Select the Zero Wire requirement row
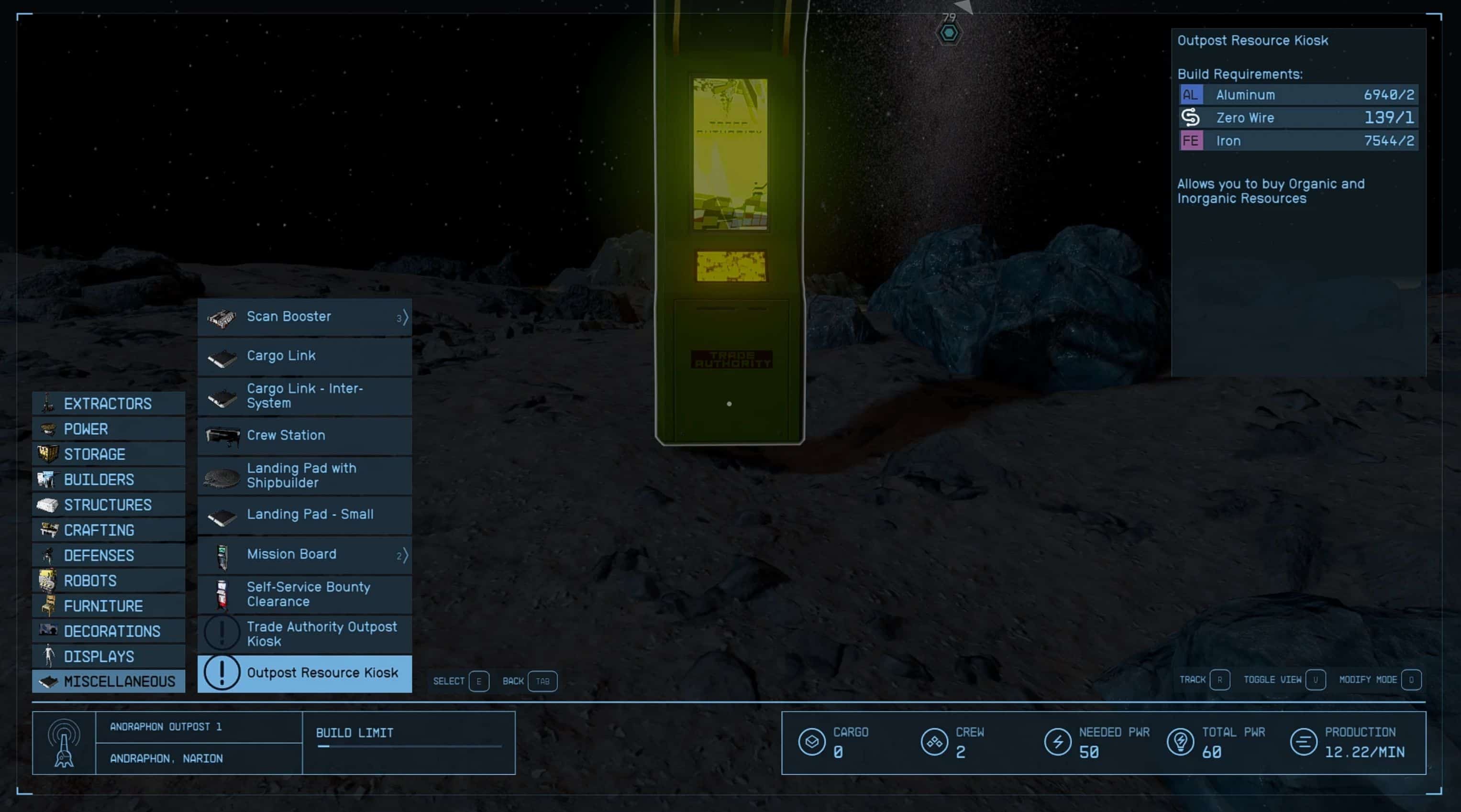 click(x=1298, y=118)
